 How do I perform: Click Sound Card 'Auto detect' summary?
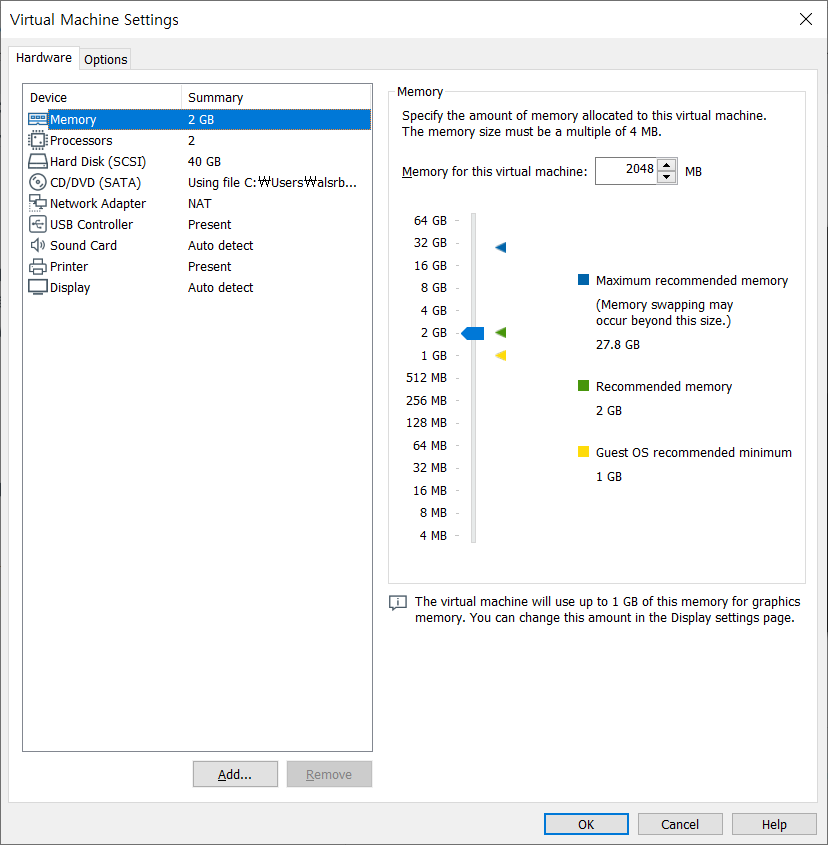tap(220, 245)
